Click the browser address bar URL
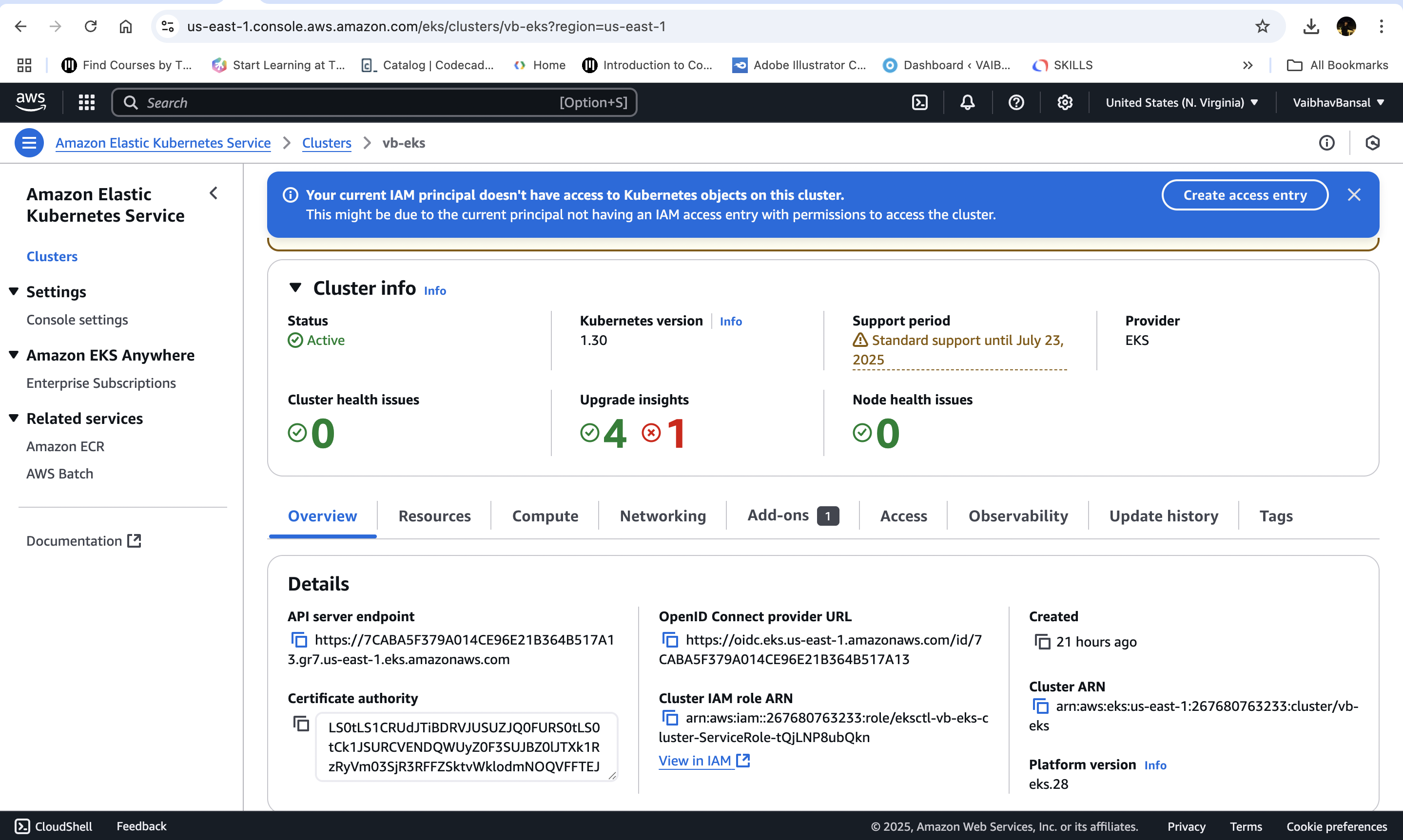 [427, 26]
